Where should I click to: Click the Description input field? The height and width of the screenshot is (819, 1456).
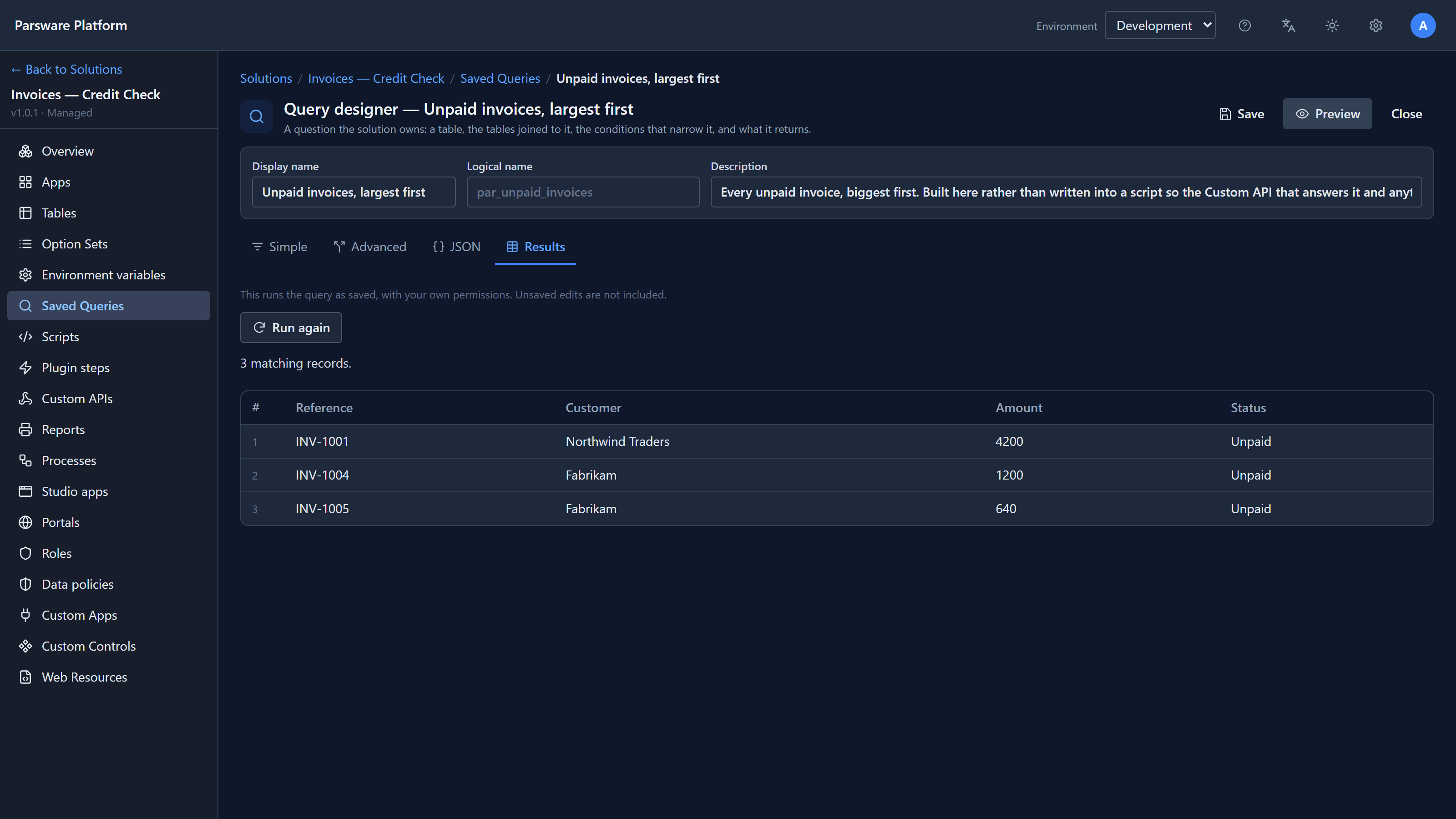point(1066,192)
